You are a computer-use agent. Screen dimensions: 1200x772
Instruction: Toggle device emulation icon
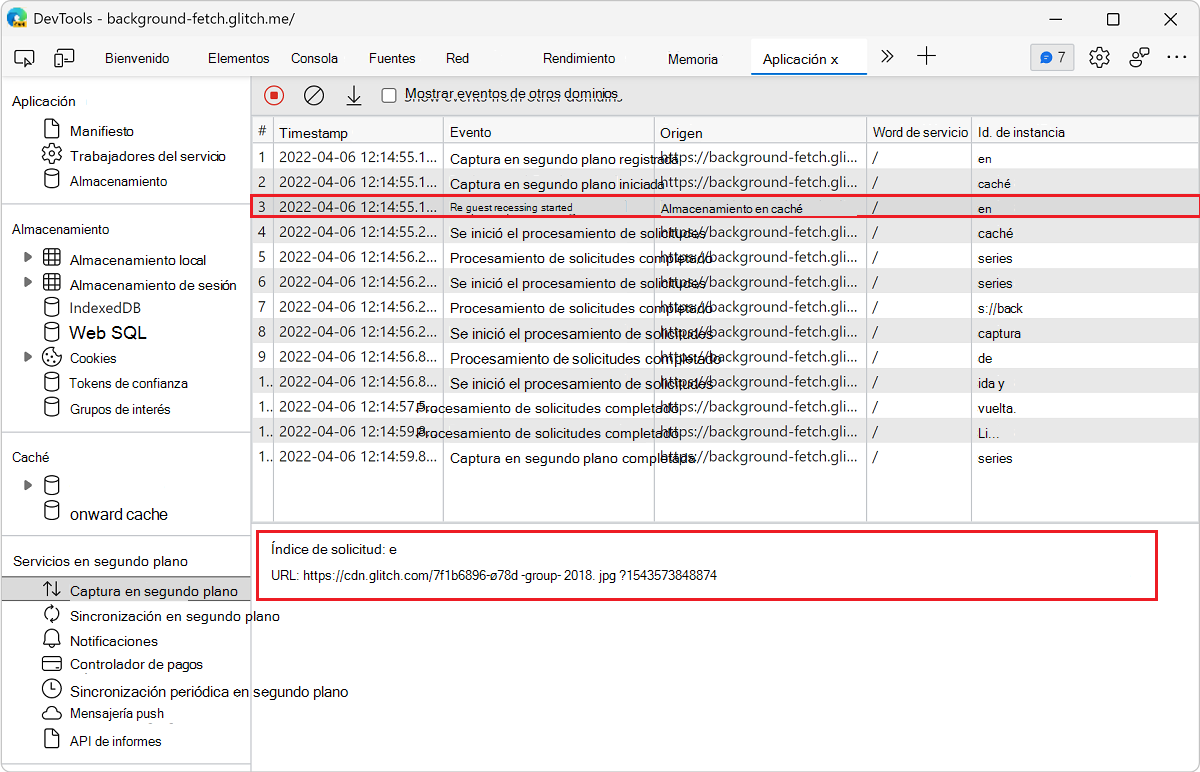click(x=65, y=58)
